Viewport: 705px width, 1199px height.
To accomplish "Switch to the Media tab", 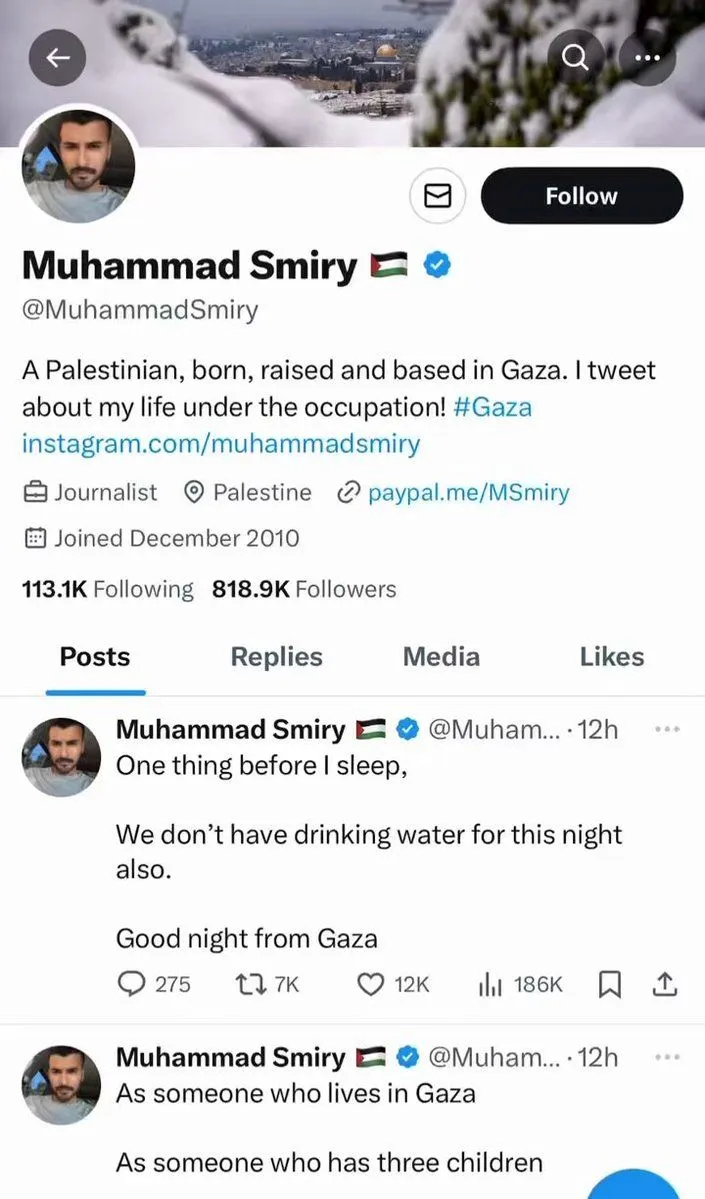I will pyautogui.click(x=441, y=656).
